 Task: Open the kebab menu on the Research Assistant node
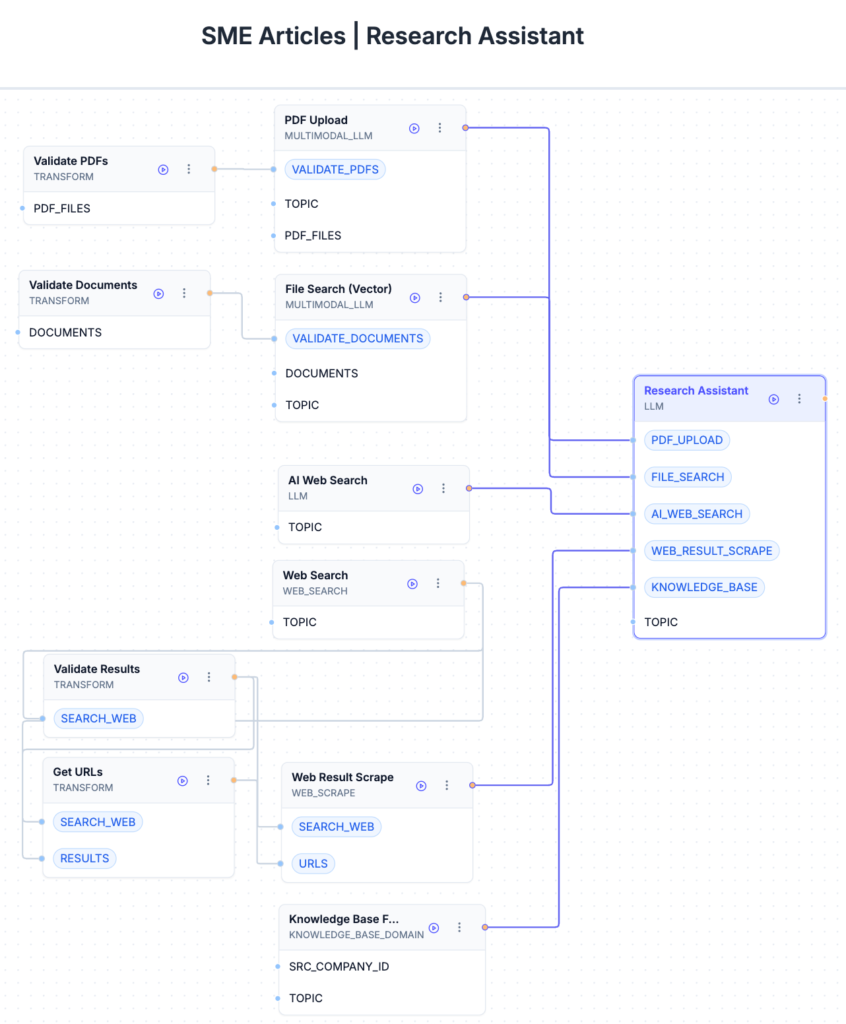799,399
